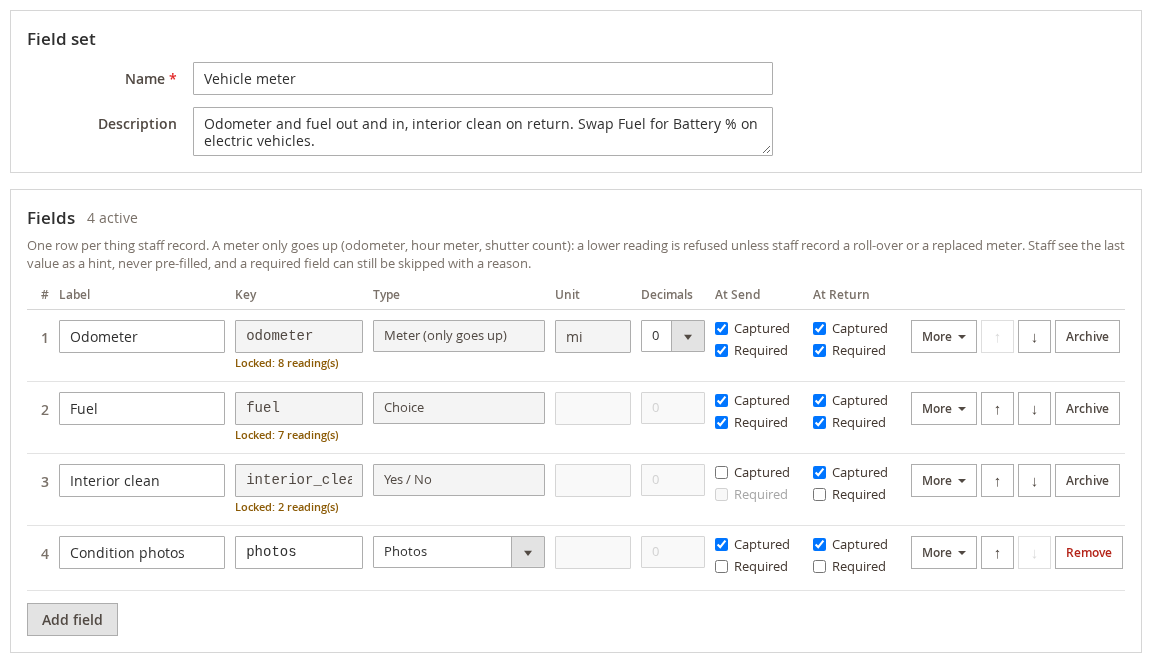
Task: Click 'Locked: 2 reading(s)' note
Action: coord(287,507)
